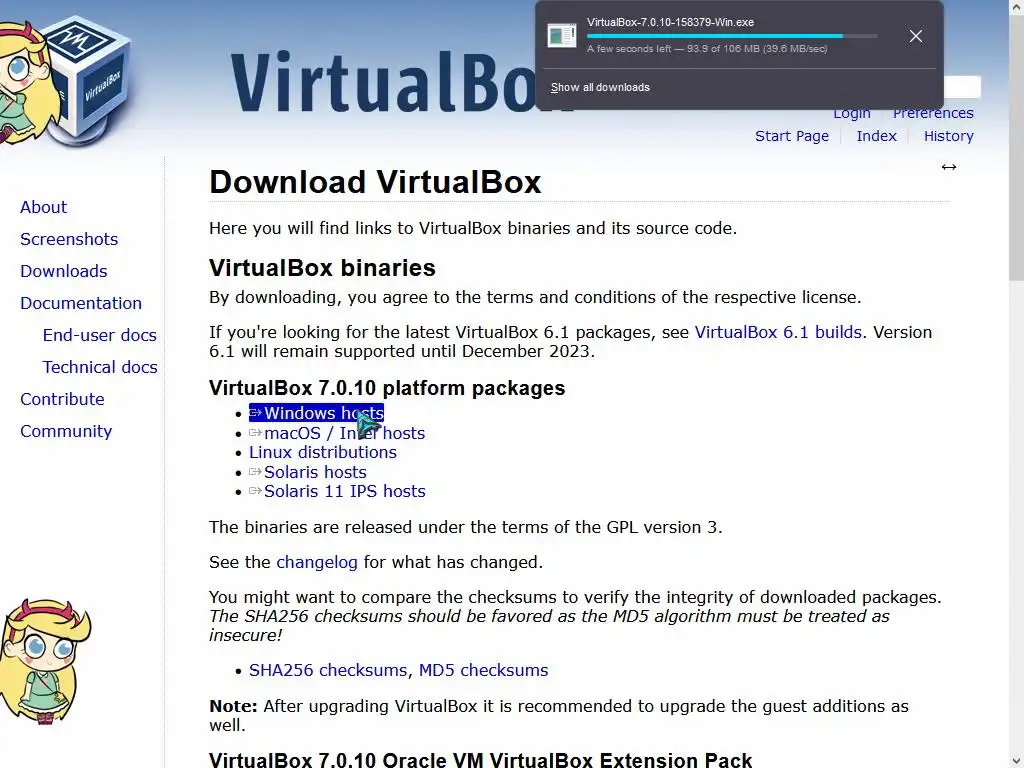Viewport: 1024px width, 768px height.
Task: Click the scrollbar up arrow
Action: coord(1016,7)
